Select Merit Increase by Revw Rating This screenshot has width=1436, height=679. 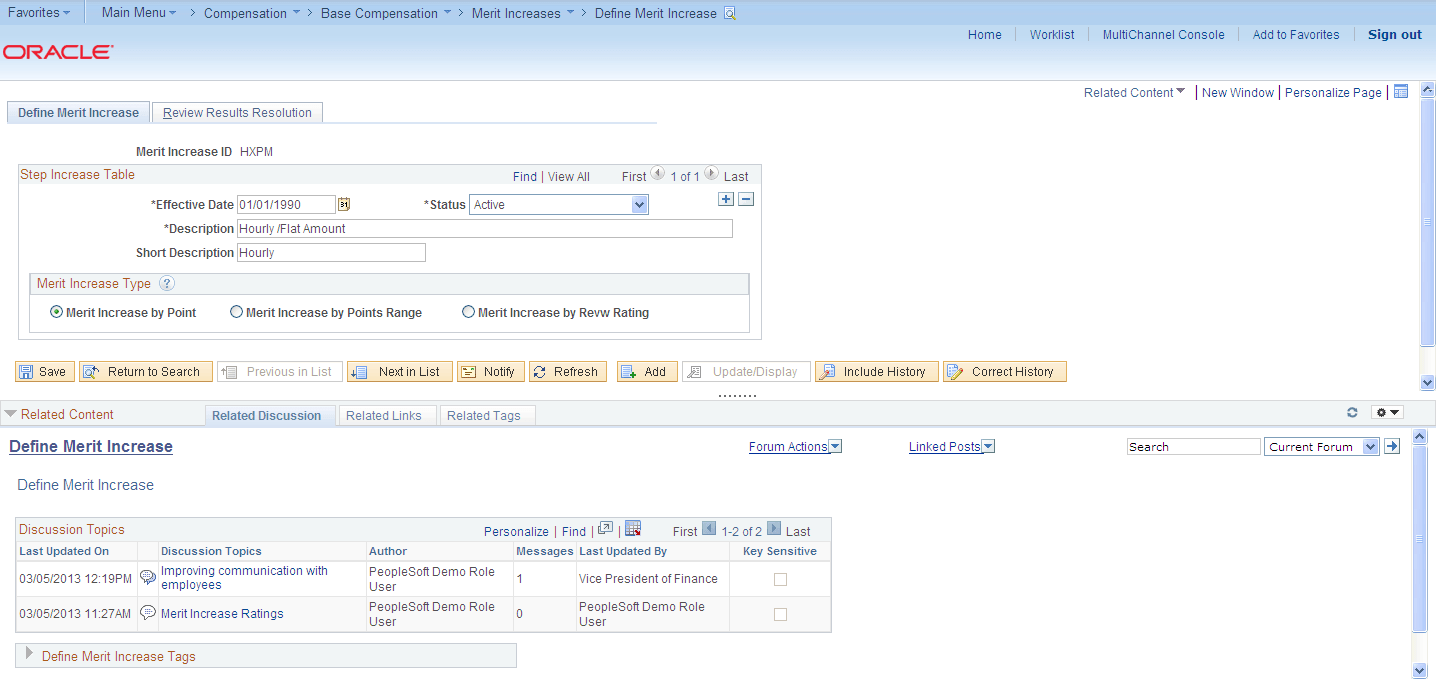pos(468,311)
